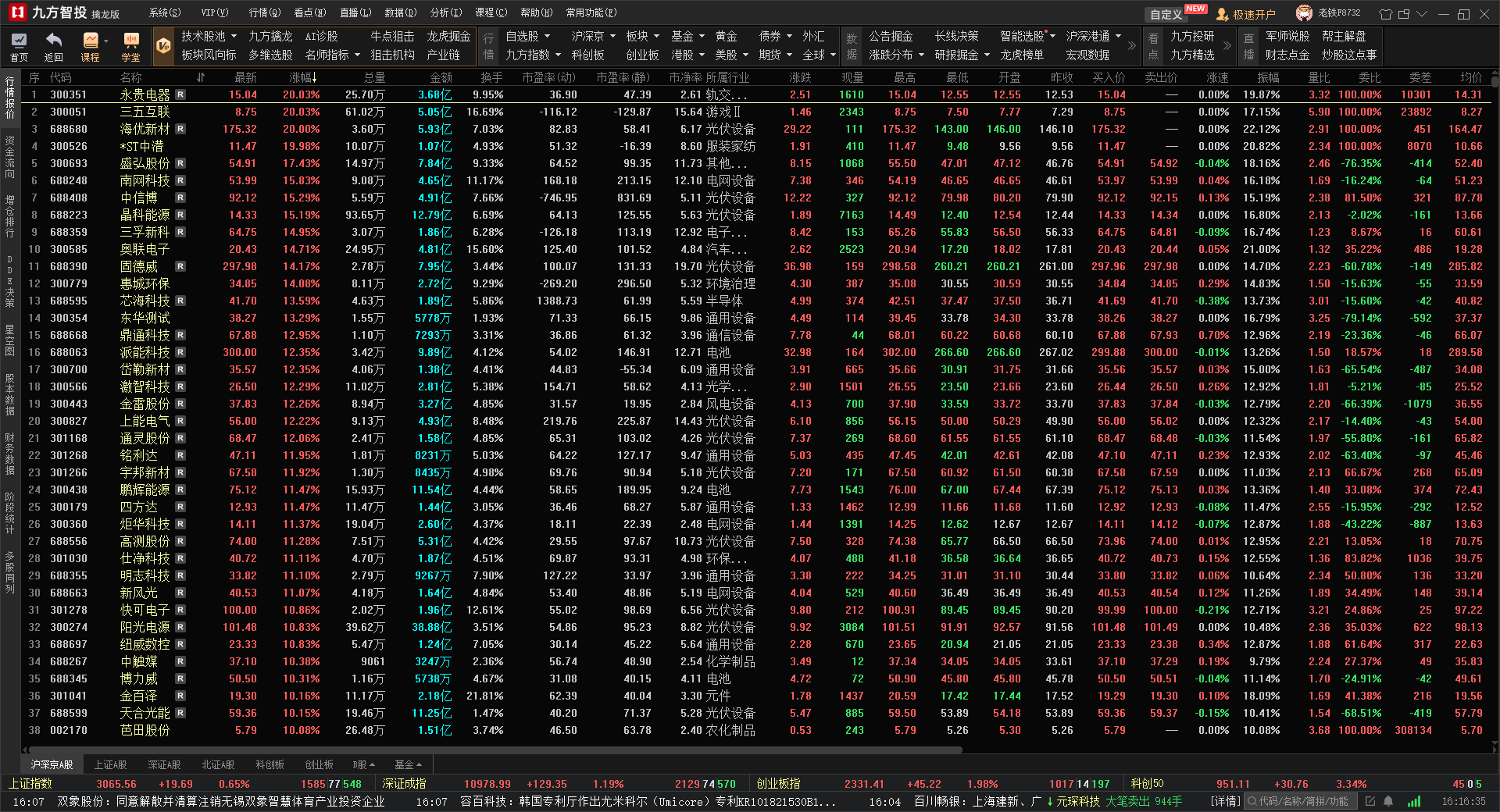Click the 九方智投 app logo
This screenshot has width=1500, height=812.
point(16,12)
